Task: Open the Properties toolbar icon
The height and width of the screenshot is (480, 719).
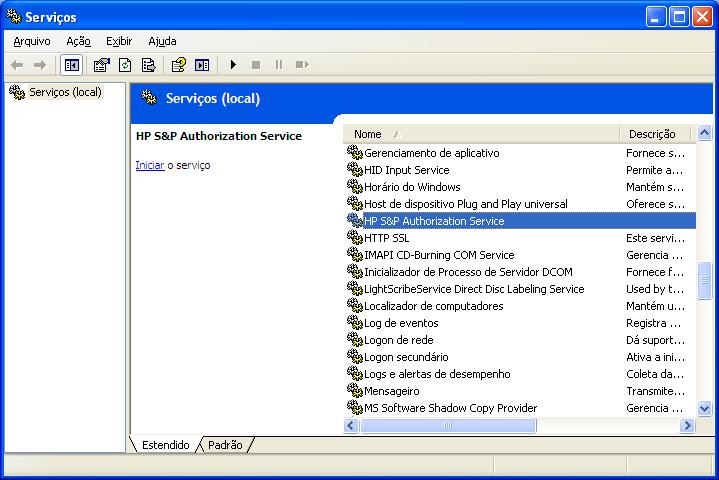Action: (x=101, y=65)
